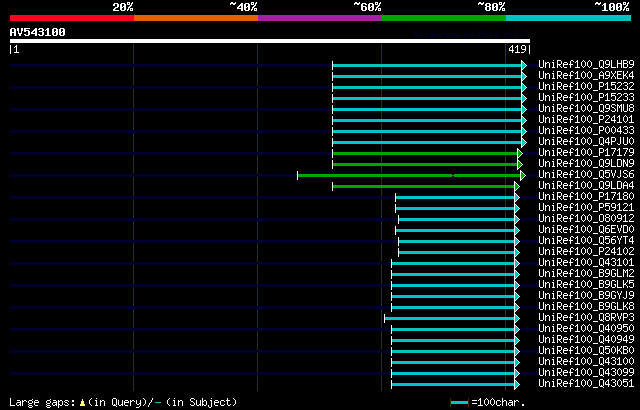
Task: Select hit UniRef100_P17179
Action: pos(586,153)
